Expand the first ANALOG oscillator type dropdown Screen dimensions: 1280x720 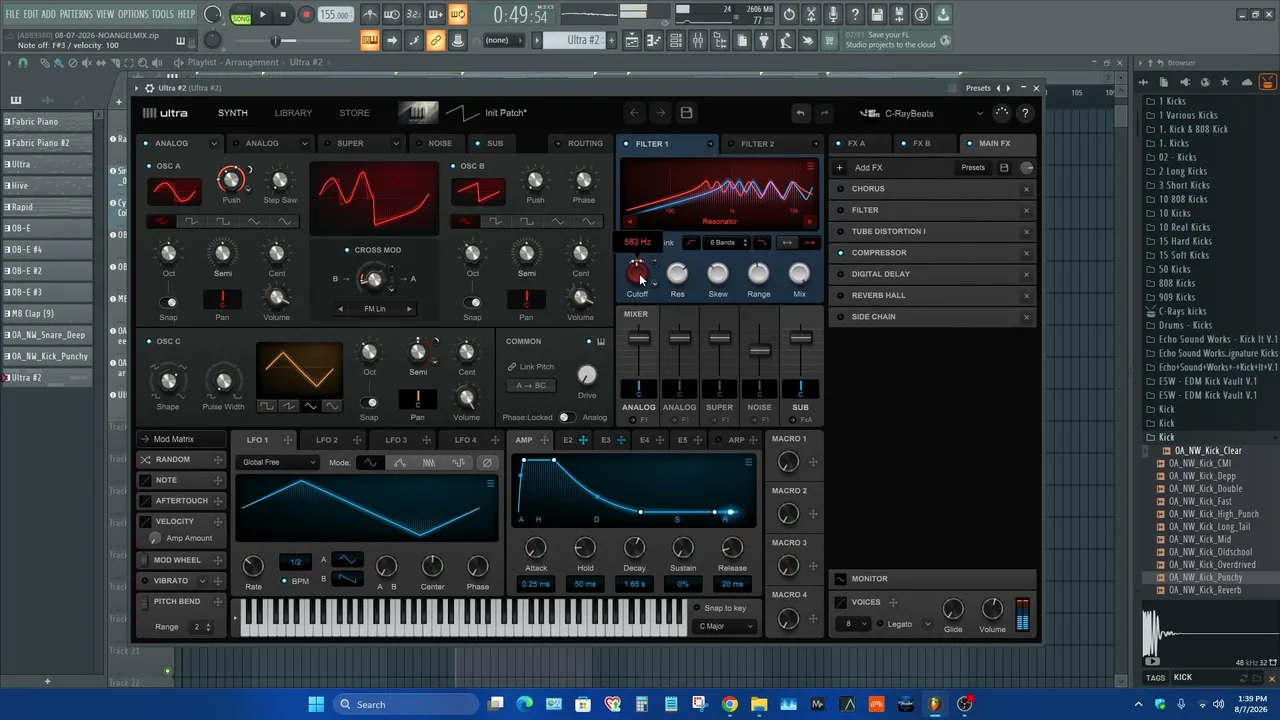coord(213,144)
